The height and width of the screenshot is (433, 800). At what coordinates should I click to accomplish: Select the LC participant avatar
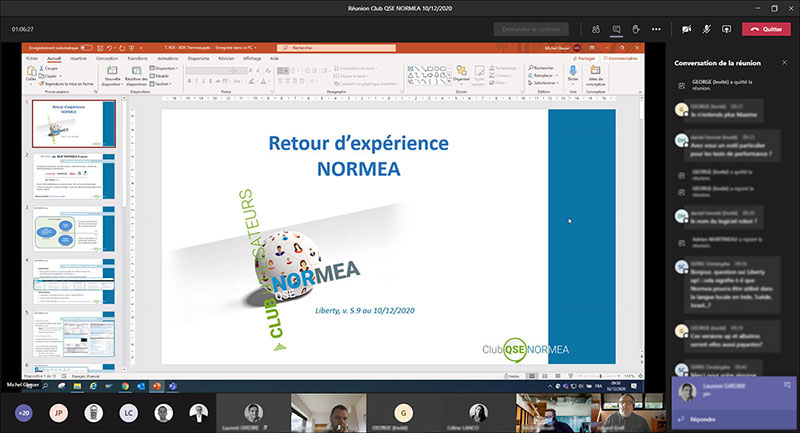[x=129, y=413]
